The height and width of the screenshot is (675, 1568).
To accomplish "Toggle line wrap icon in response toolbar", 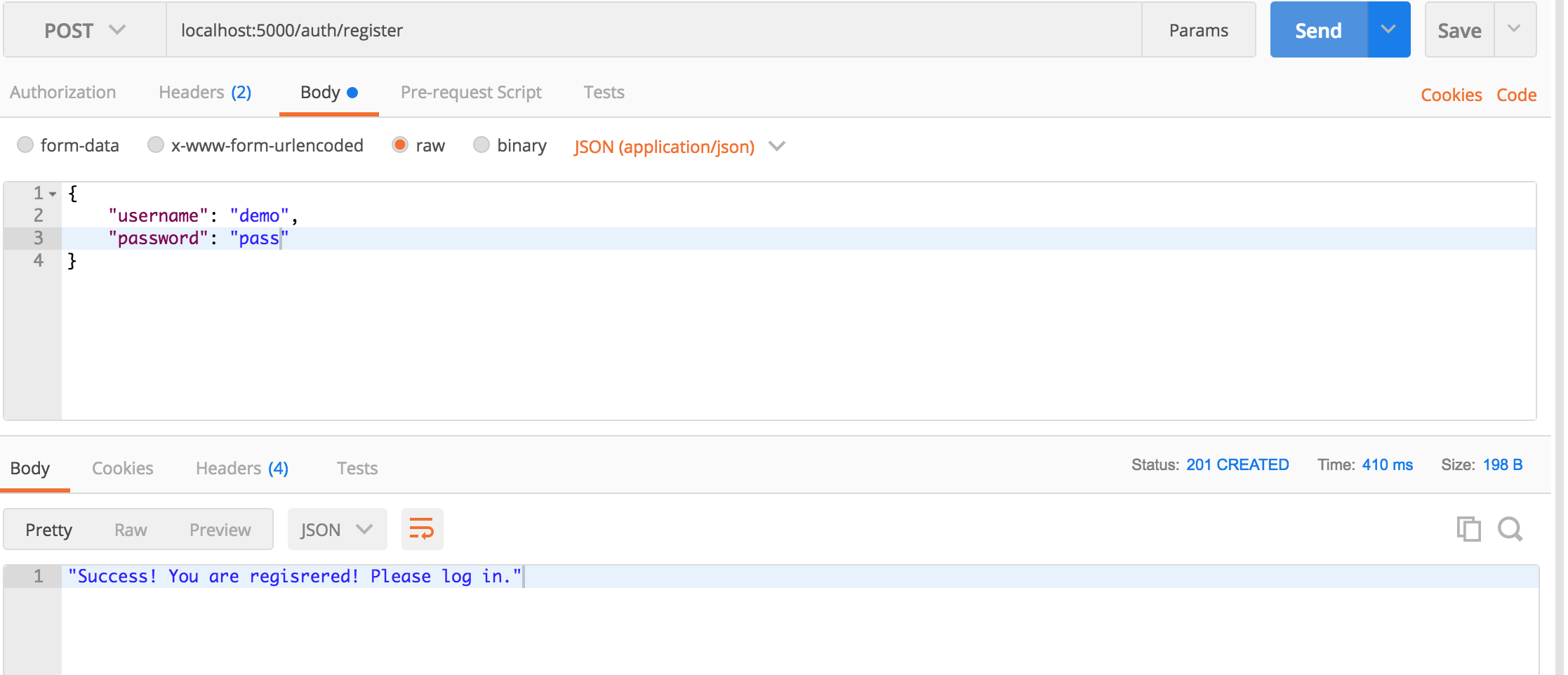I will tap(422, 529).
